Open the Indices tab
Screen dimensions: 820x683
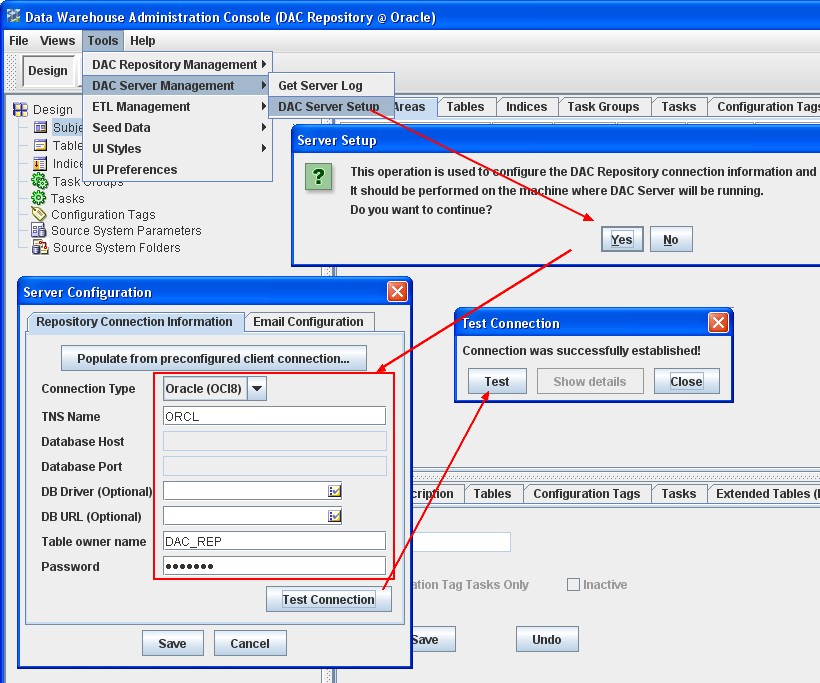[527, 107]
